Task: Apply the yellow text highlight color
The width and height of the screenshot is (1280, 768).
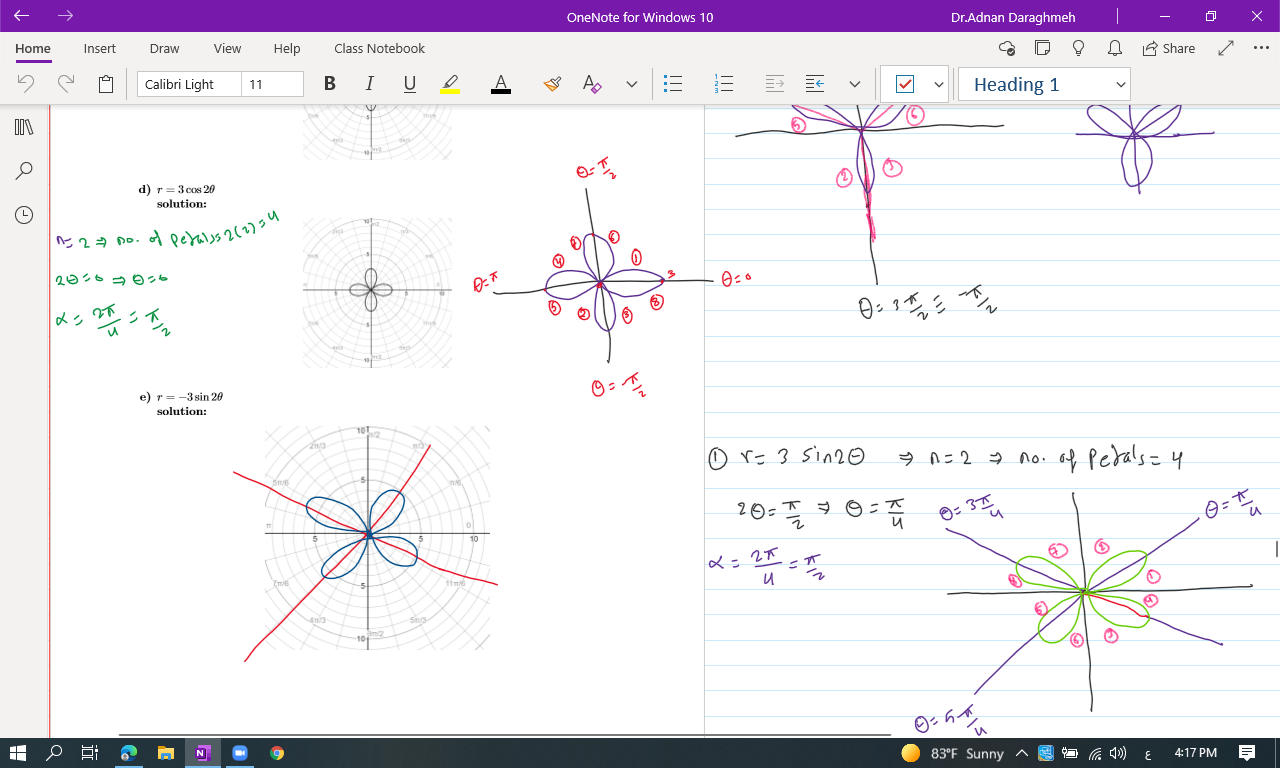Action: click(x=450, y=84)
